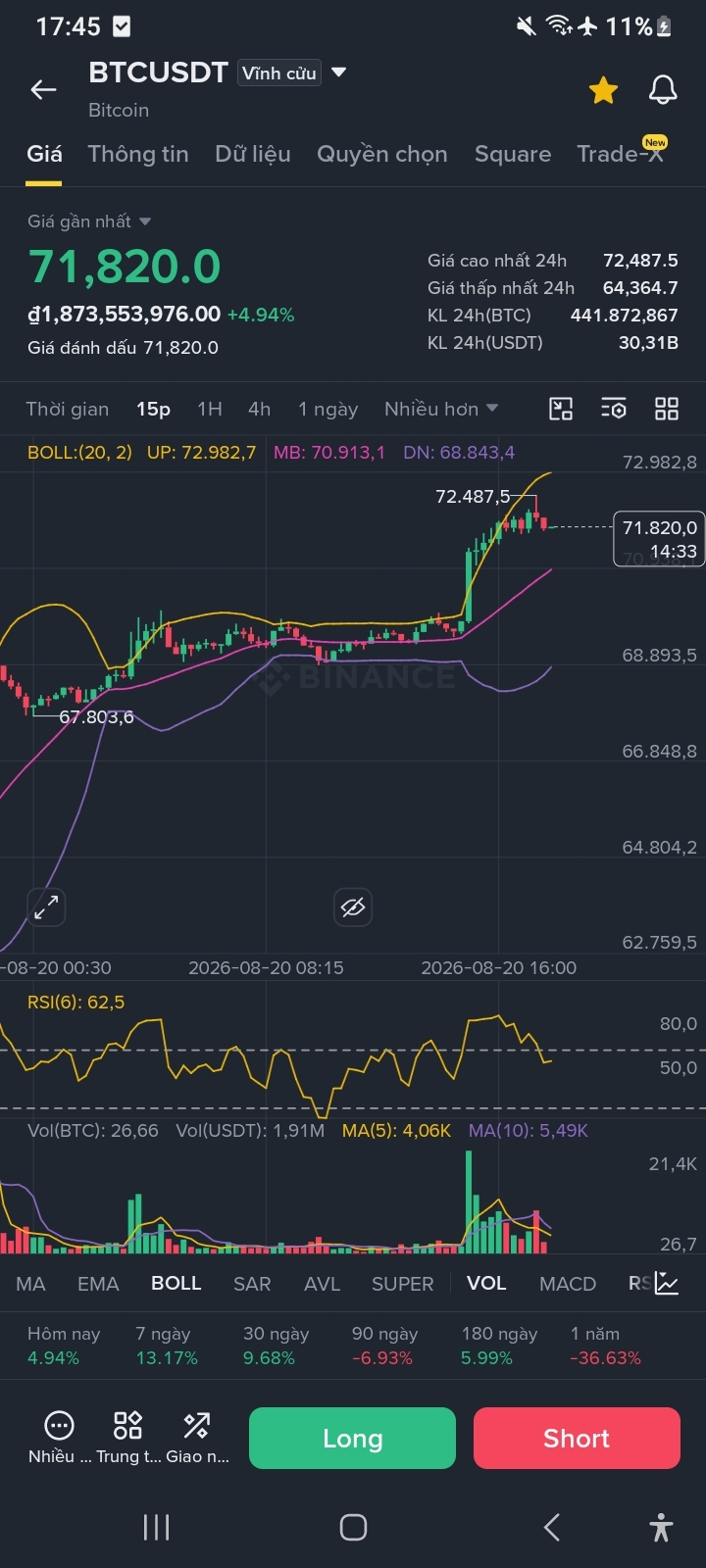Switch to Quyền chọn tab

pyautogui.click(x=382, y=154)
